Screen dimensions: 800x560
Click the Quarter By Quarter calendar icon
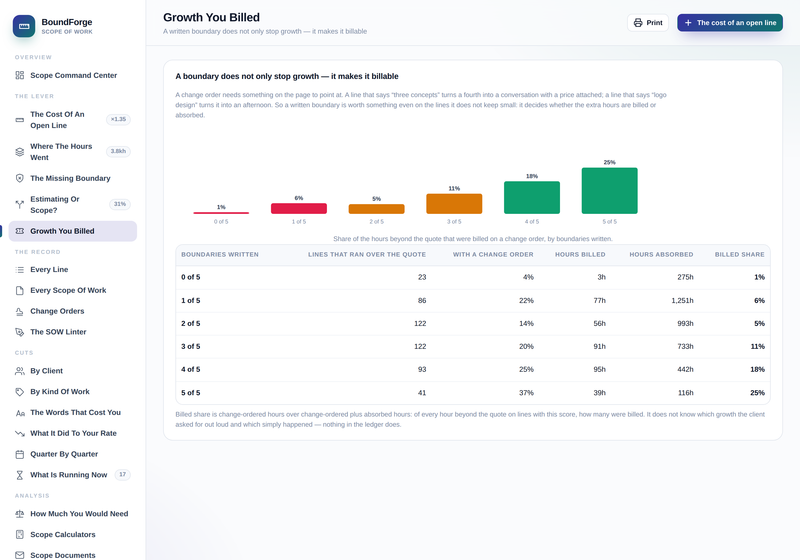19,454
